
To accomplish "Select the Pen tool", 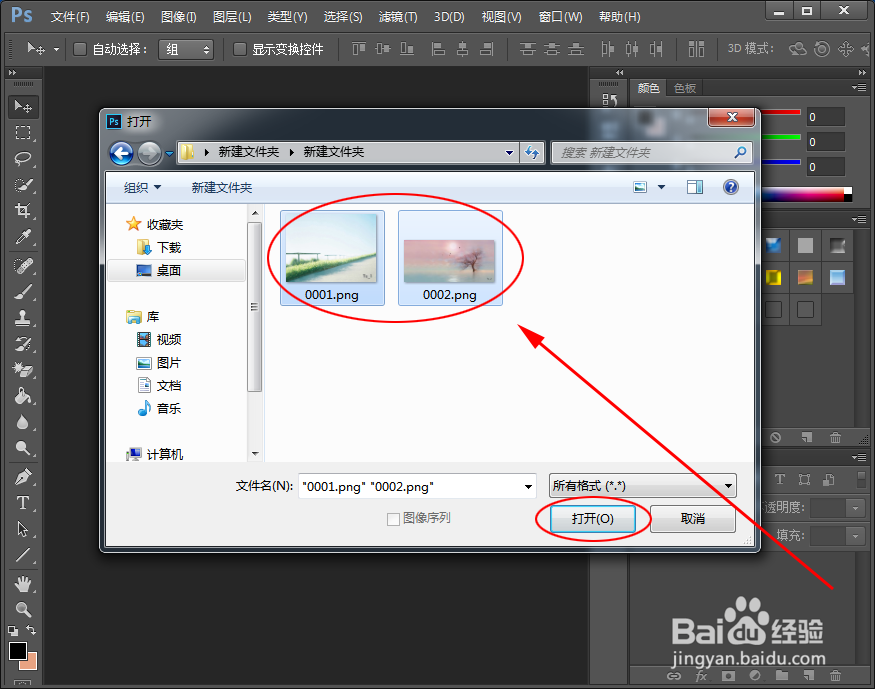I will pyautogui.click(x=23, y=477).
